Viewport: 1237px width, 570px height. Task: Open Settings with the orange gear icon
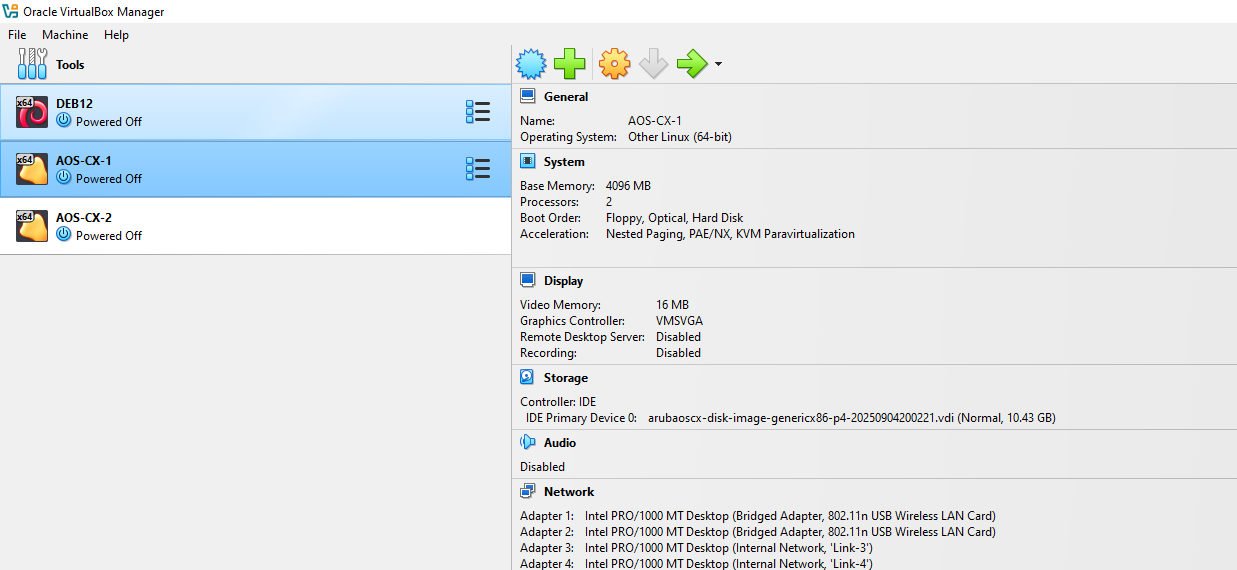point(614,65)
